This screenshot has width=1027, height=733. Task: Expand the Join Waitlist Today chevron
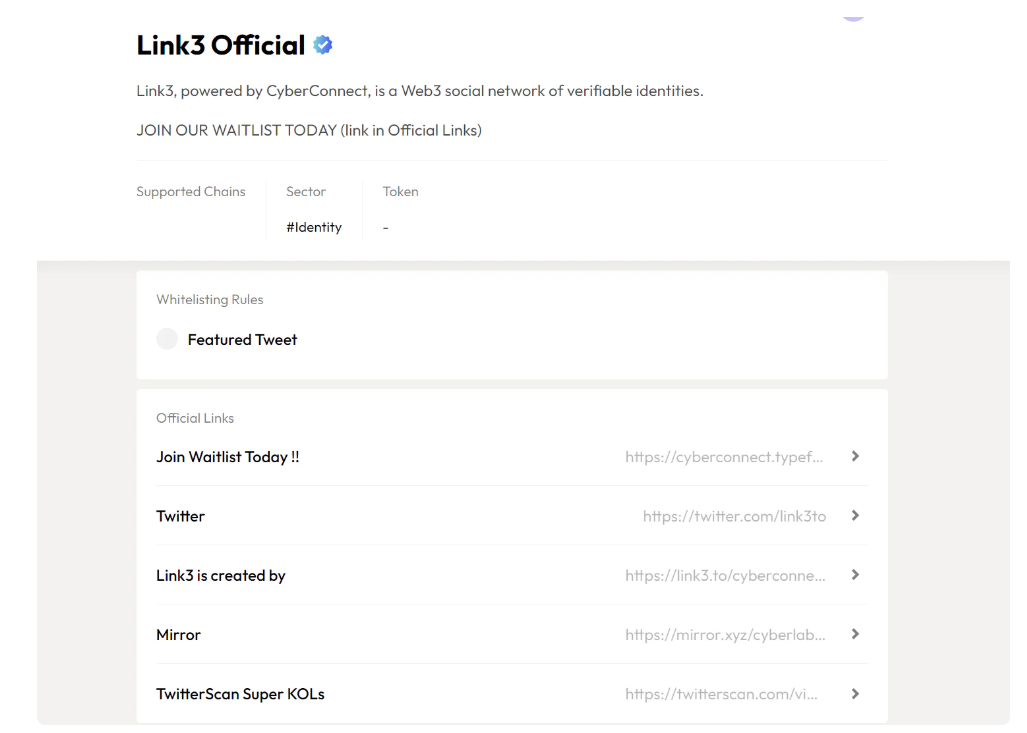(x=855, y=456)
